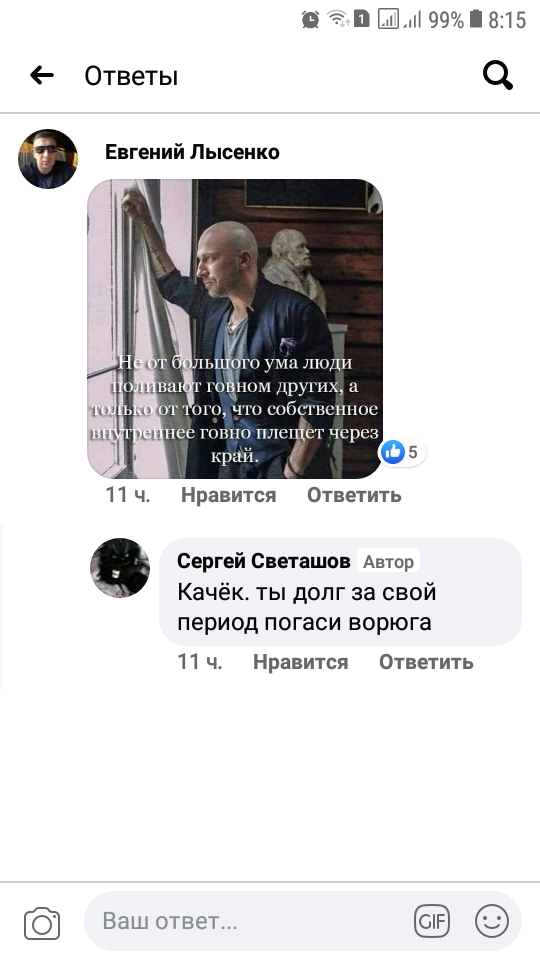Tap the 'Автор' badge
The image size is (540, 960).
[x=388, y=561]
